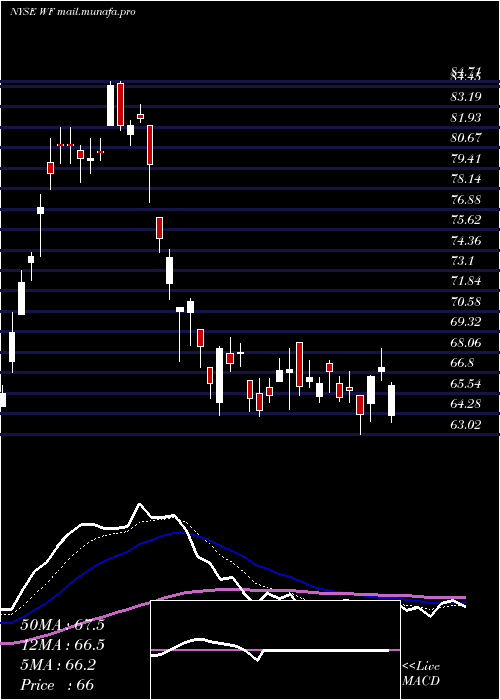The width and height of the screenshot is (500, 700).
Task: Select the 81.93 price axis label
Action: pos(466,117)
